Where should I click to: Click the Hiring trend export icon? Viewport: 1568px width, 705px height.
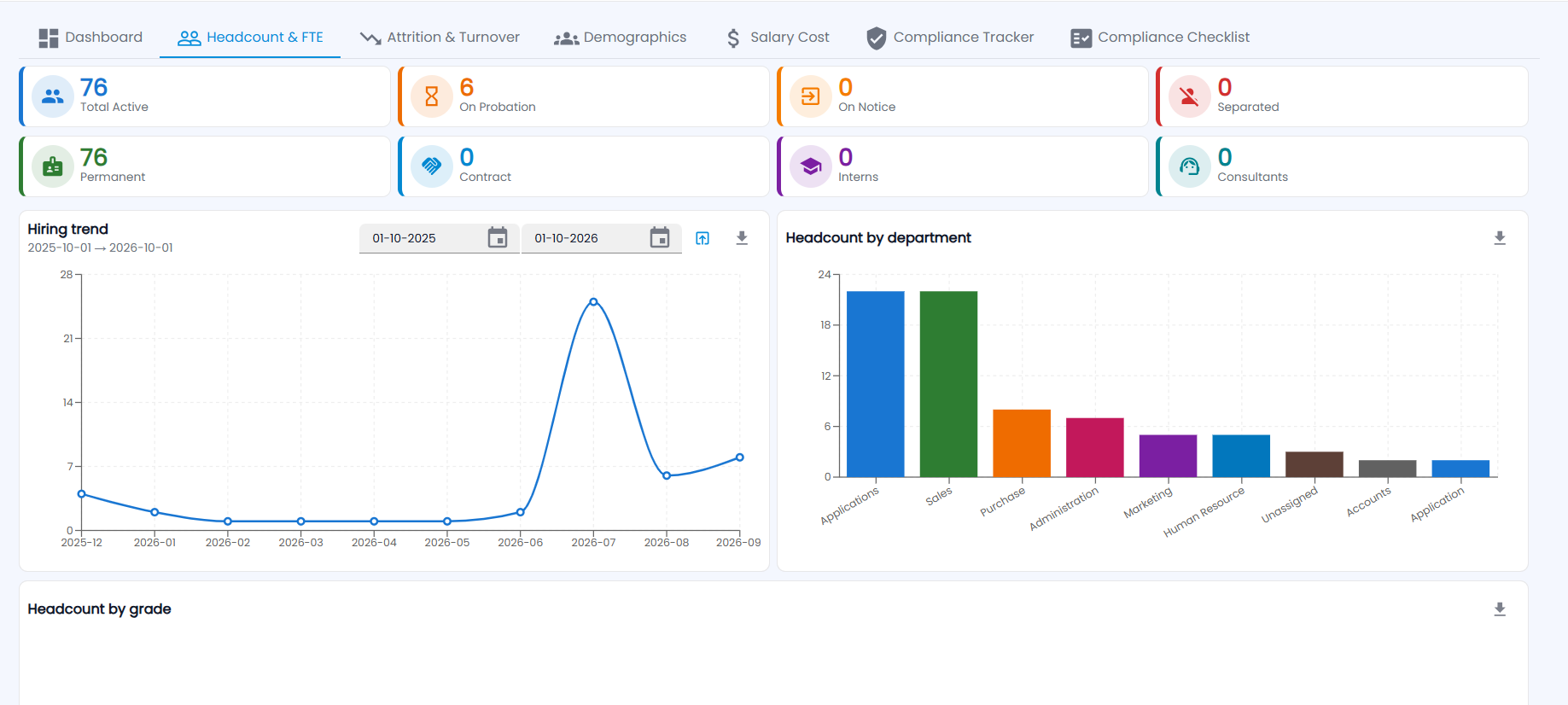click(x=702, y=238)
